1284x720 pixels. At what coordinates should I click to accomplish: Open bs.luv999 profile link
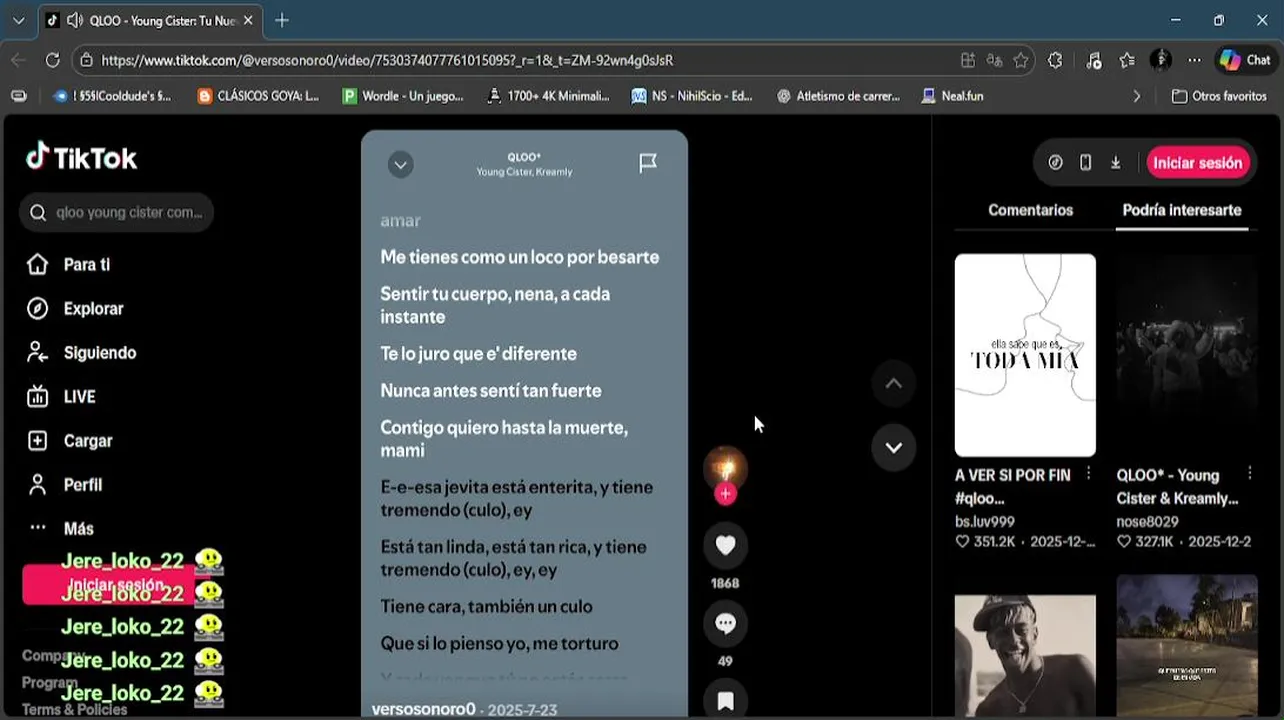pyautogui.click(x=985, y=521)
